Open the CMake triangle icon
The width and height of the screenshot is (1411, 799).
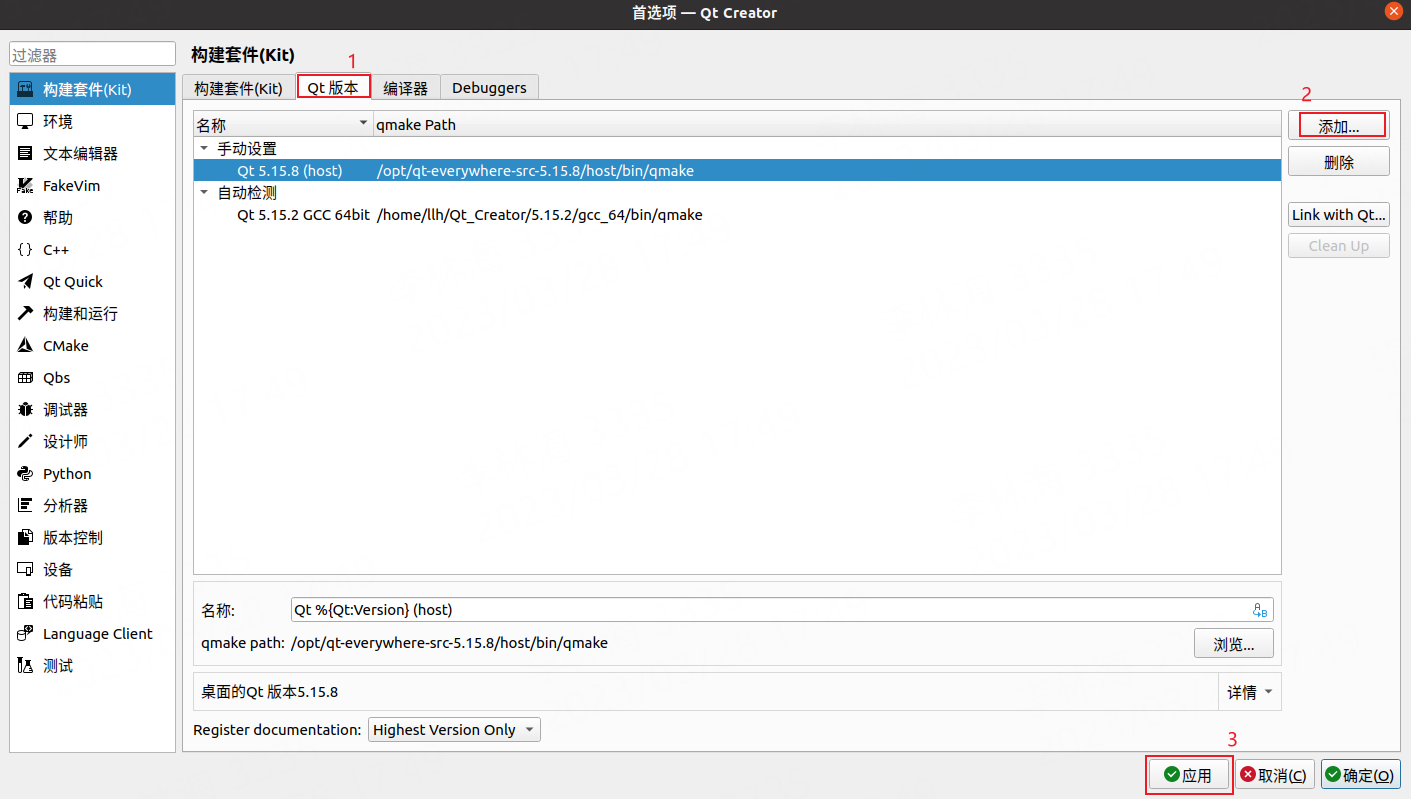tap(26, 346)
